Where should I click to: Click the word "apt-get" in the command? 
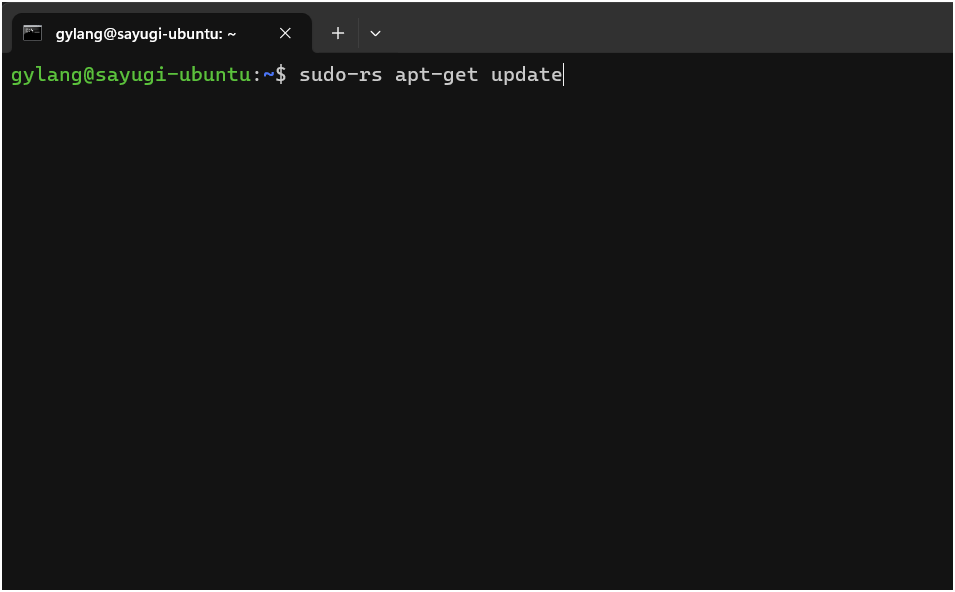tap(437, 75)
